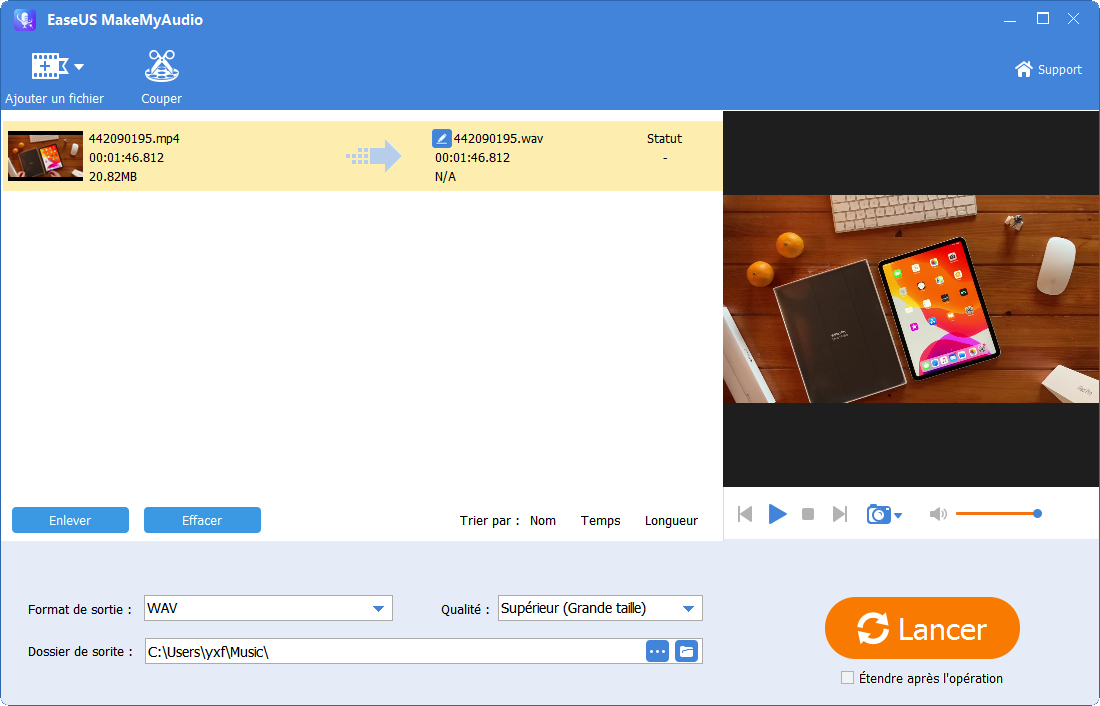
Task: Click the 20.82MB file size
Action: click(113, 176)
